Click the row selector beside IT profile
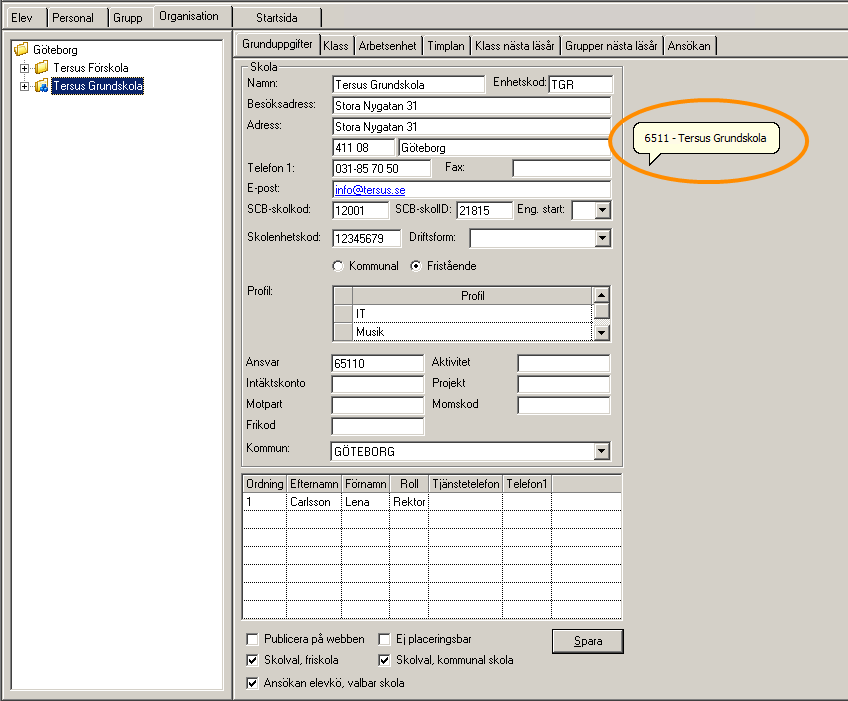 click(x=343, y=314)
